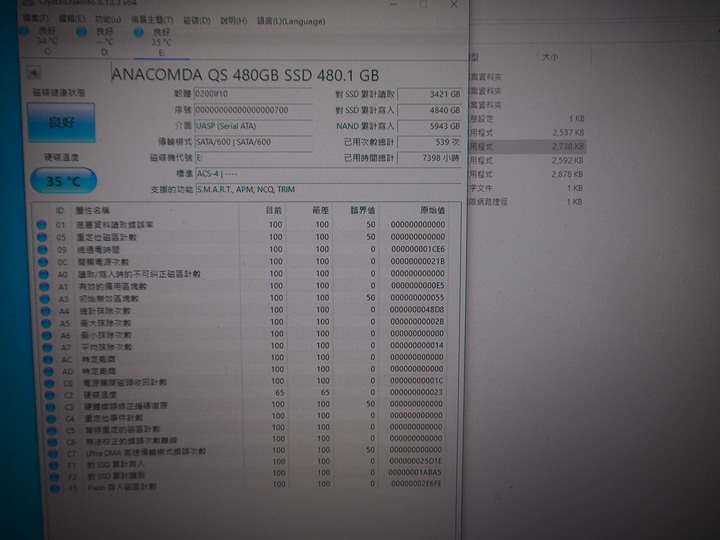Screen dimensions: 720x540
Task: Click the 標準 field showing ACS-4
Action: tap(328, 174)
